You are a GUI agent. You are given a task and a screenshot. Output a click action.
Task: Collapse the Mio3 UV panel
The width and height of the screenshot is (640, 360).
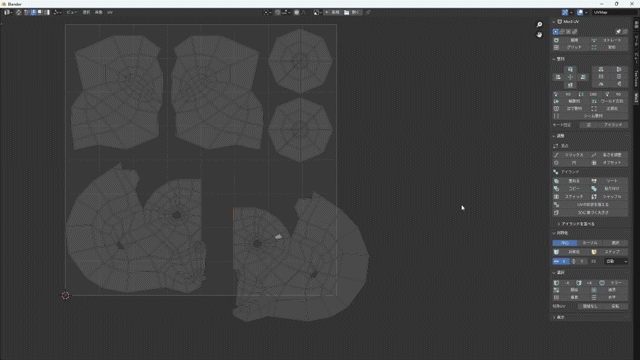click(554, 22)
